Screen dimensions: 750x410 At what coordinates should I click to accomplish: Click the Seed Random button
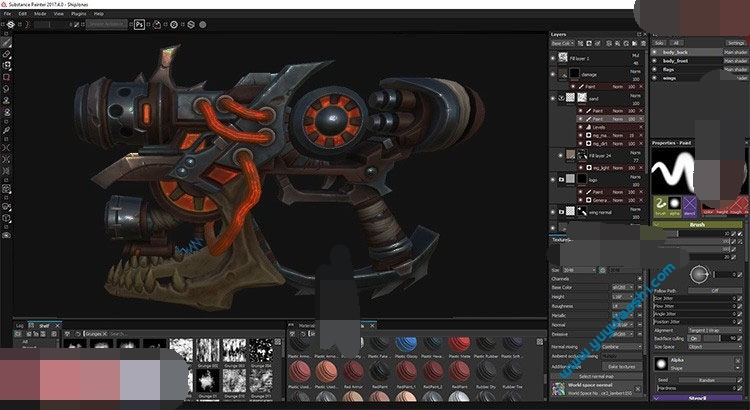pyautogui.click(x=707, y=380)
